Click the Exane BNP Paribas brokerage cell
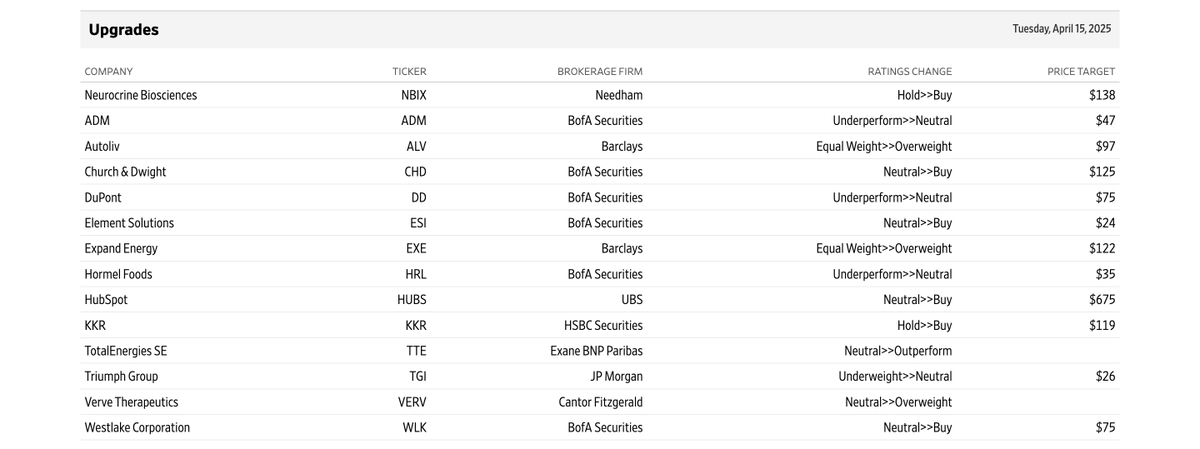Screen dimensions: 1200x449 597,351
